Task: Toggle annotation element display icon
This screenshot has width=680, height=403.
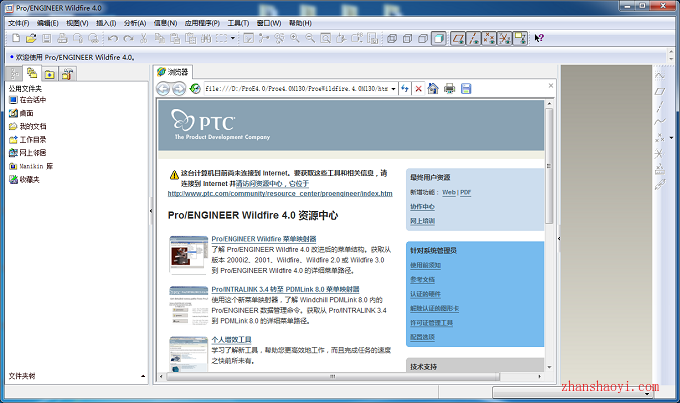Action: tap(520, 38)
